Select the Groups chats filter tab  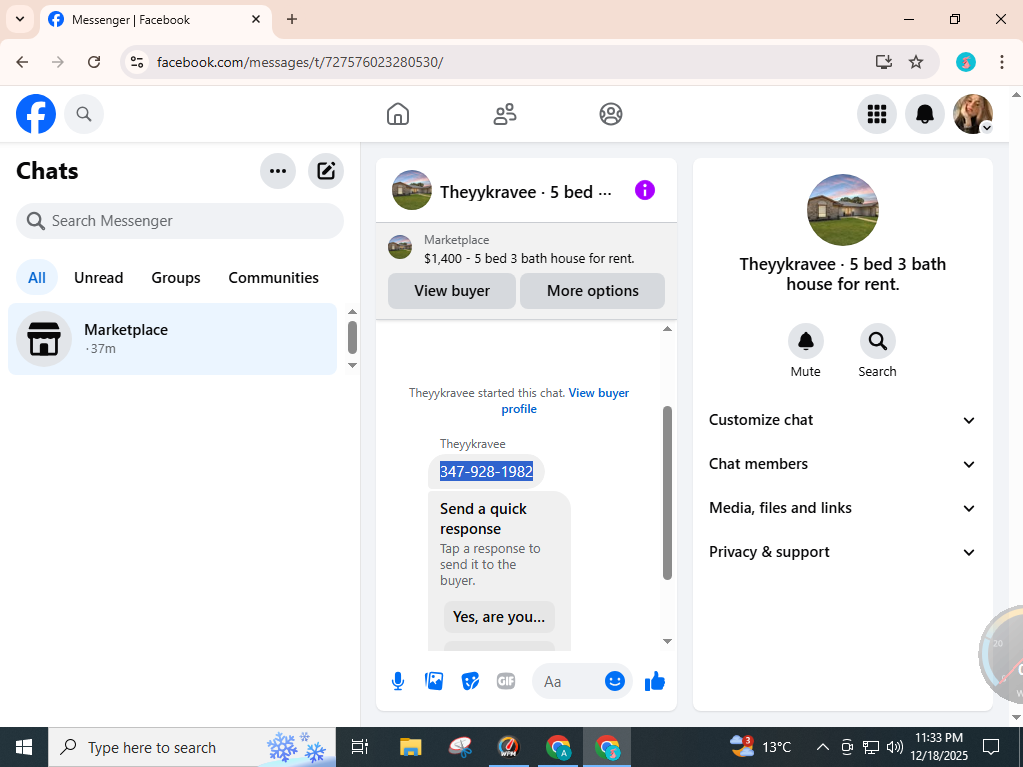(176, 278)
